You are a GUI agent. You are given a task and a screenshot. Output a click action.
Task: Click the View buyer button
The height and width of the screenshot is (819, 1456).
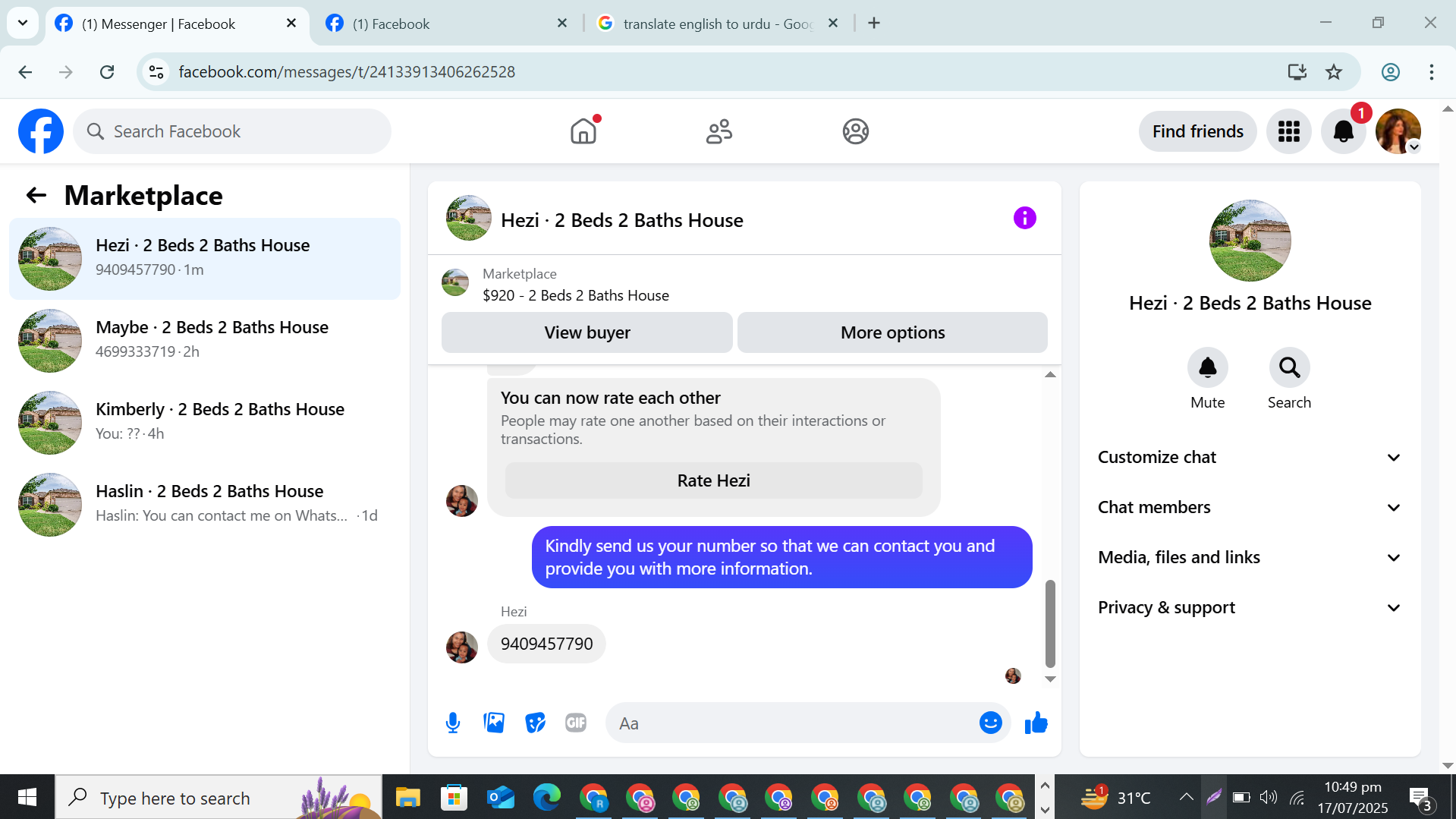587,332
